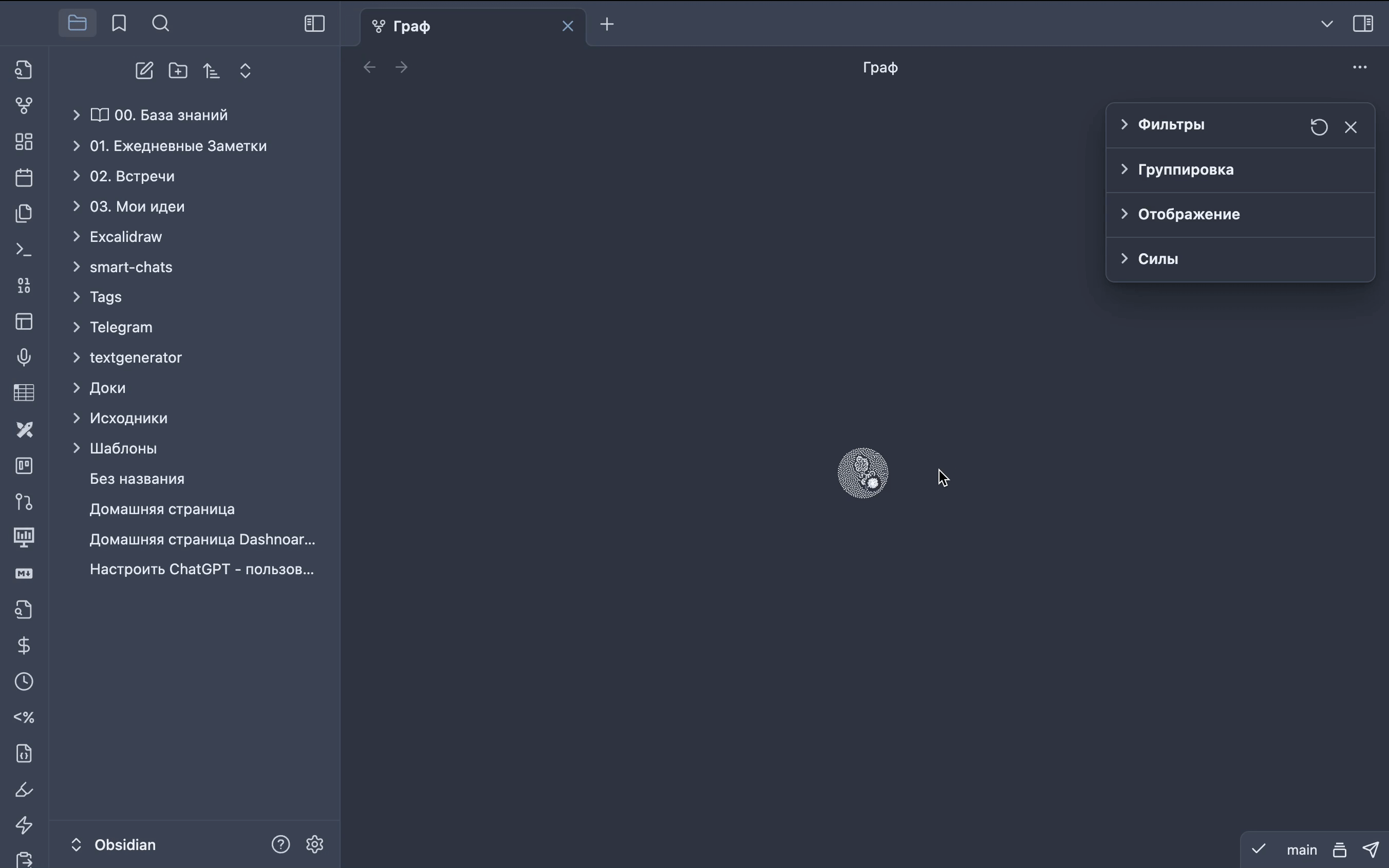
Task: Expand the 02. Встречи folder
Action: click(x=132, y=176)
